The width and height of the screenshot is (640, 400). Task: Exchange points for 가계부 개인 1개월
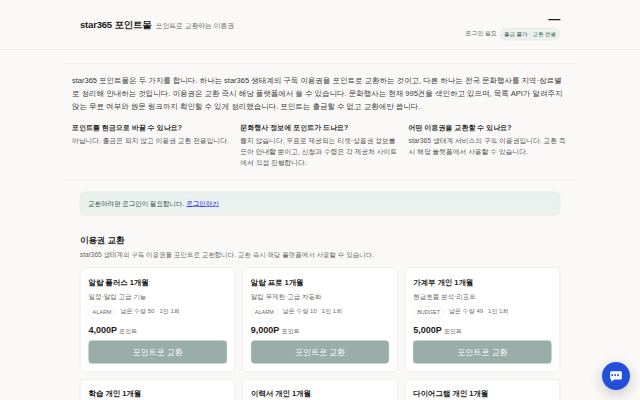pyautogui.click(x=482, y=352)
